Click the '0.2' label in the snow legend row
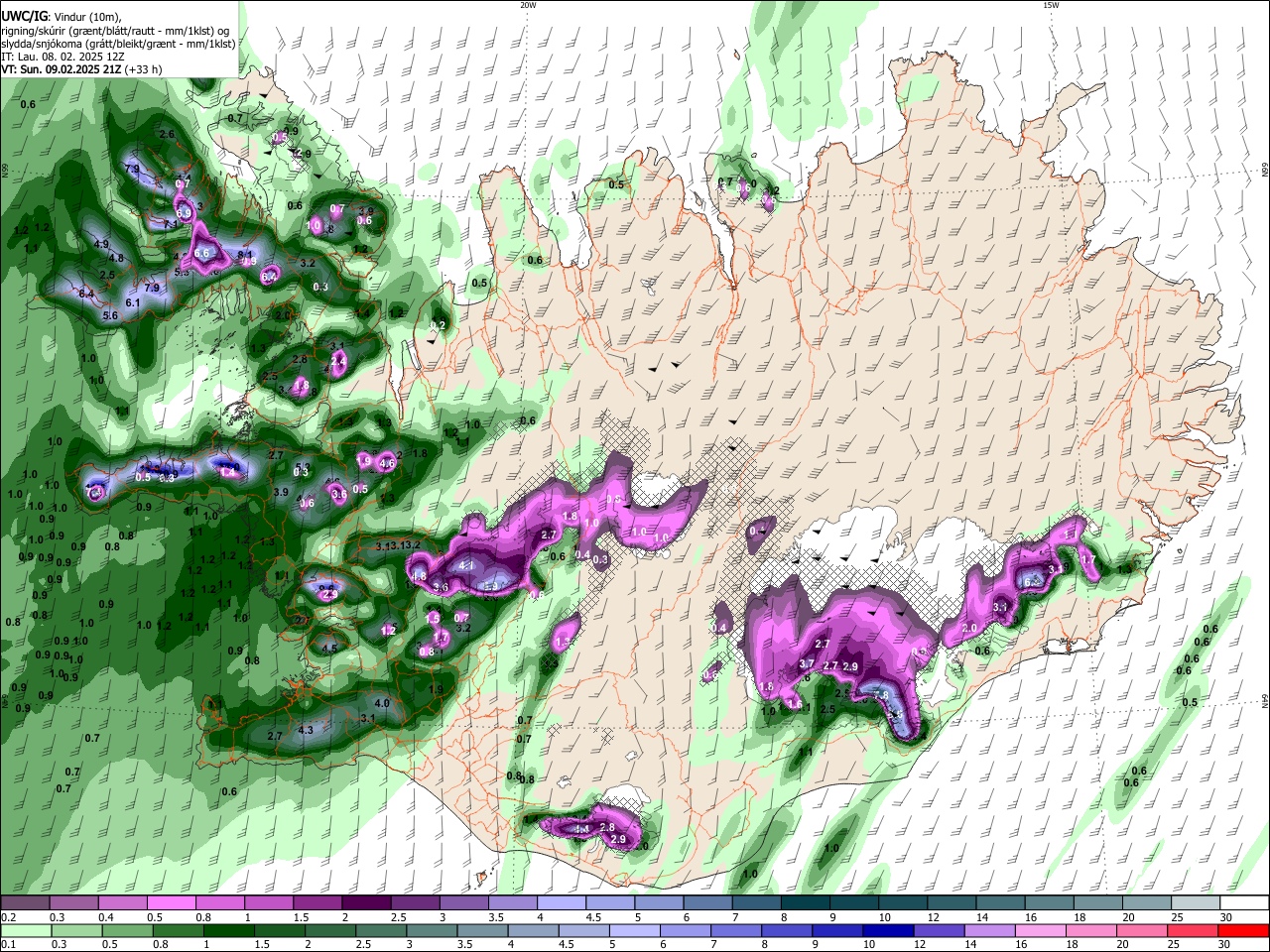Screen dimensions: 1270x952 click(x=8, y=917)
